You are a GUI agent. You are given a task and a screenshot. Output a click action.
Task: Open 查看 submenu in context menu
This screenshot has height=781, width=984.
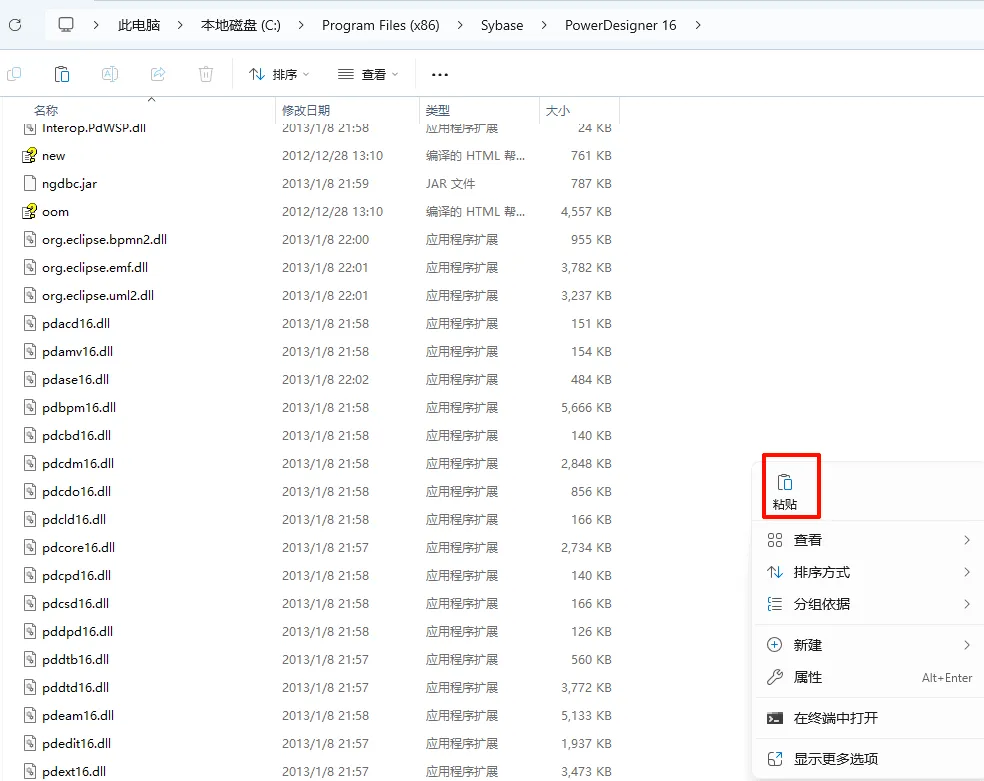pos(869,540)
